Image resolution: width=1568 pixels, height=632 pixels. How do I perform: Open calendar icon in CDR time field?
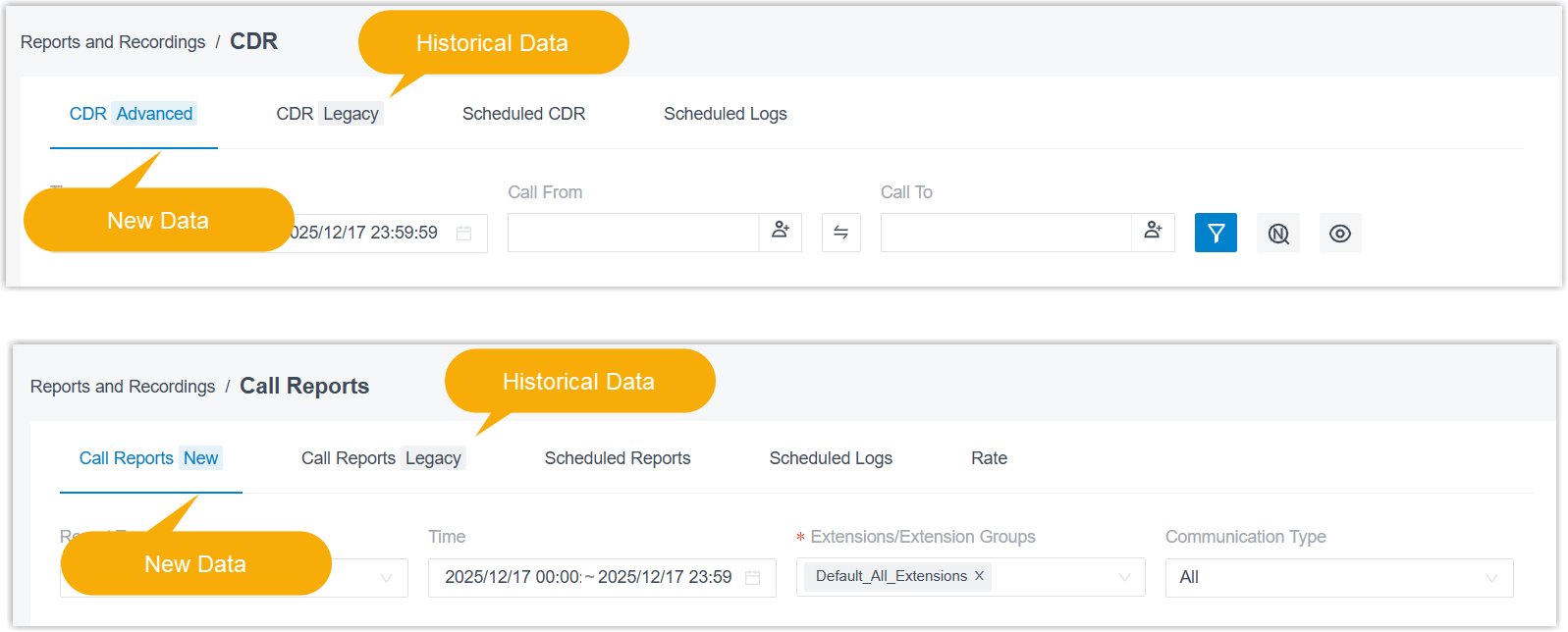pos(464,234)
